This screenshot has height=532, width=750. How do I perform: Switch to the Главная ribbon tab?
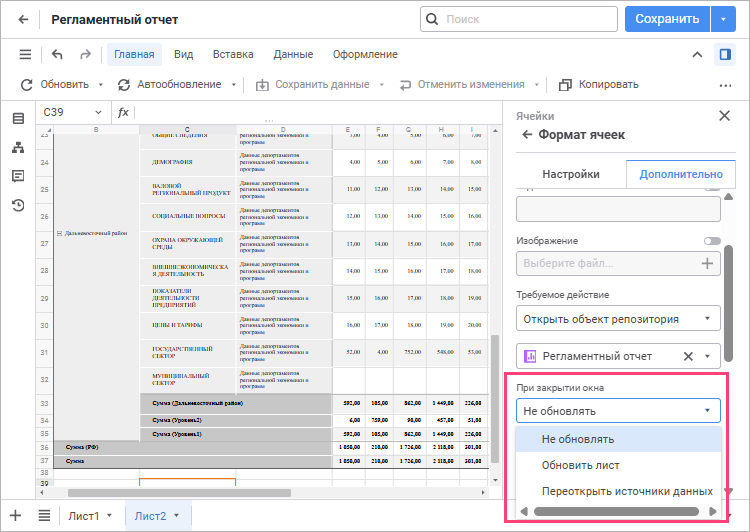click(134, 55)
